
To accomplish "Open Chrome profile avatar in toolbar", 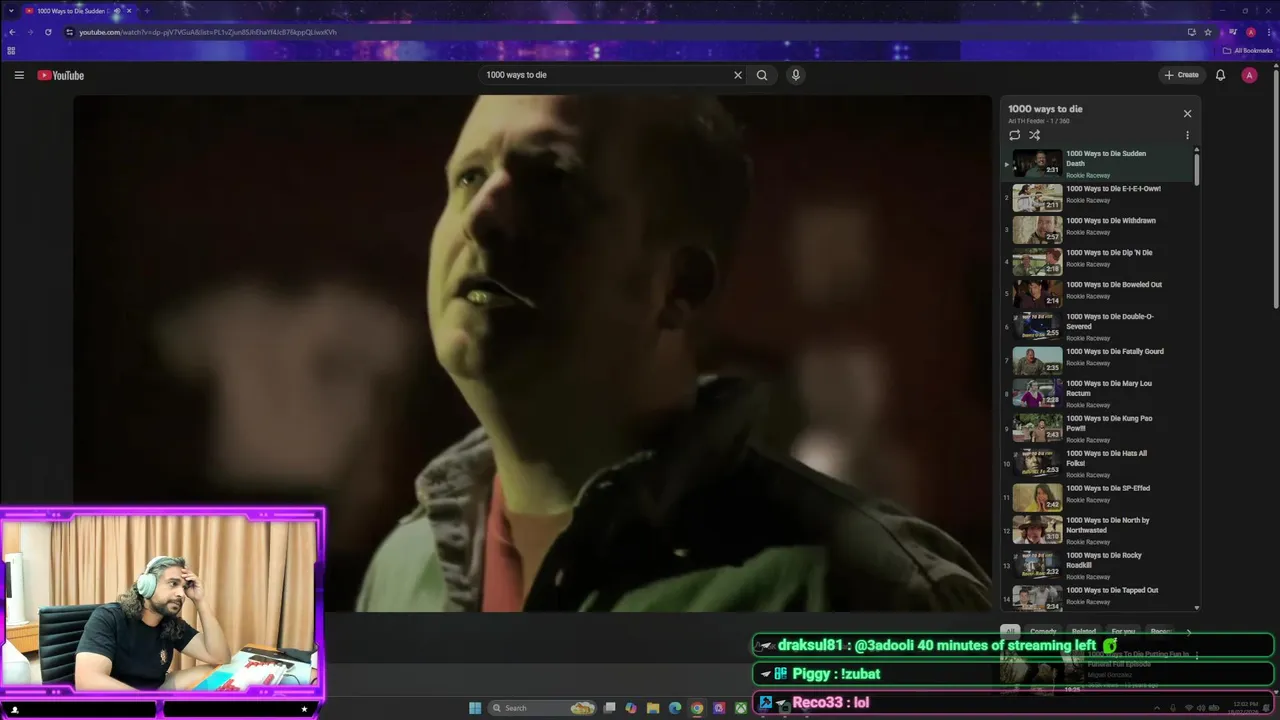I will point(1250,32).
